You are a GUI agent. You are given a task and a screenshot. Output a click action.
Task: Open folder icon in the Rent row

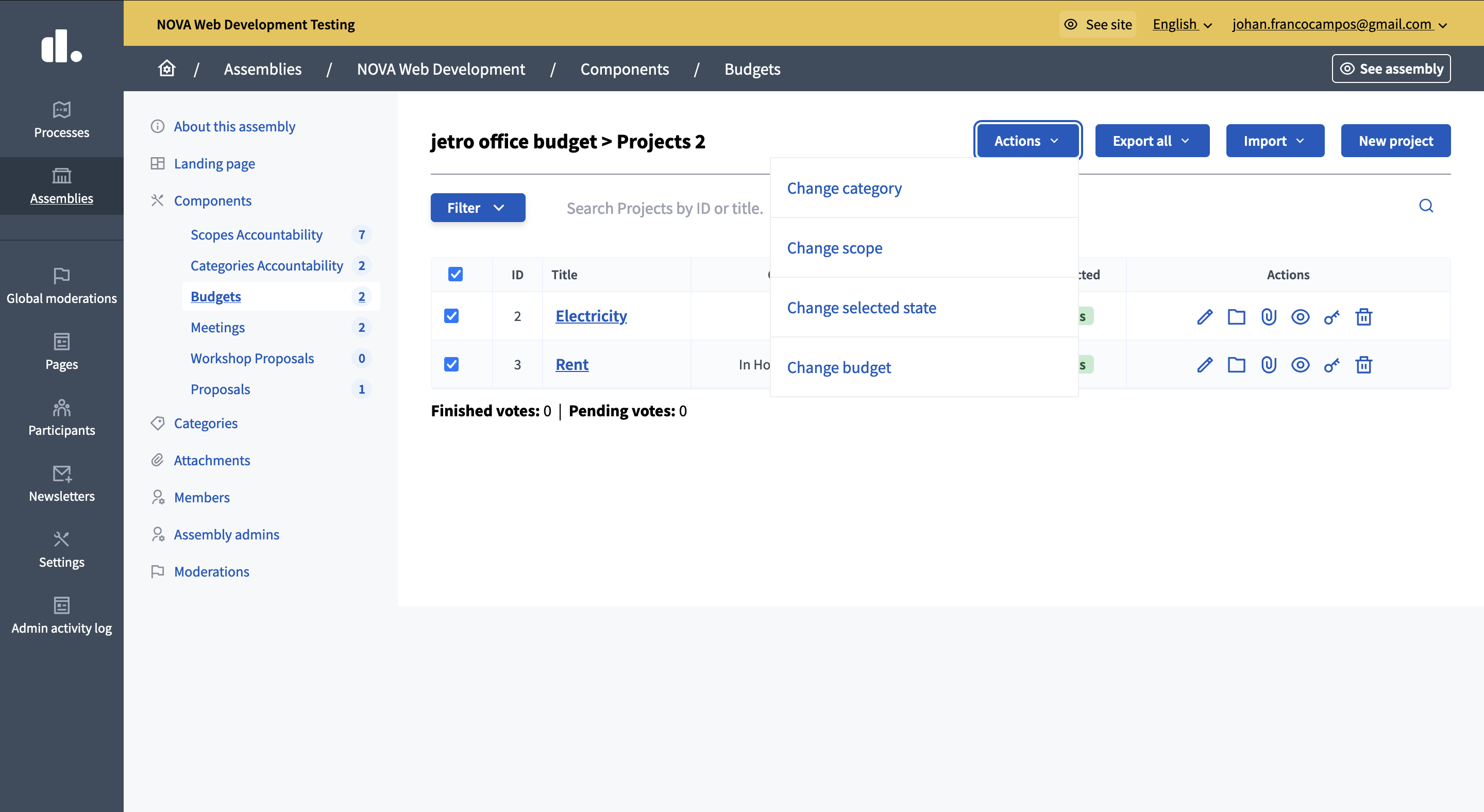1236,365
